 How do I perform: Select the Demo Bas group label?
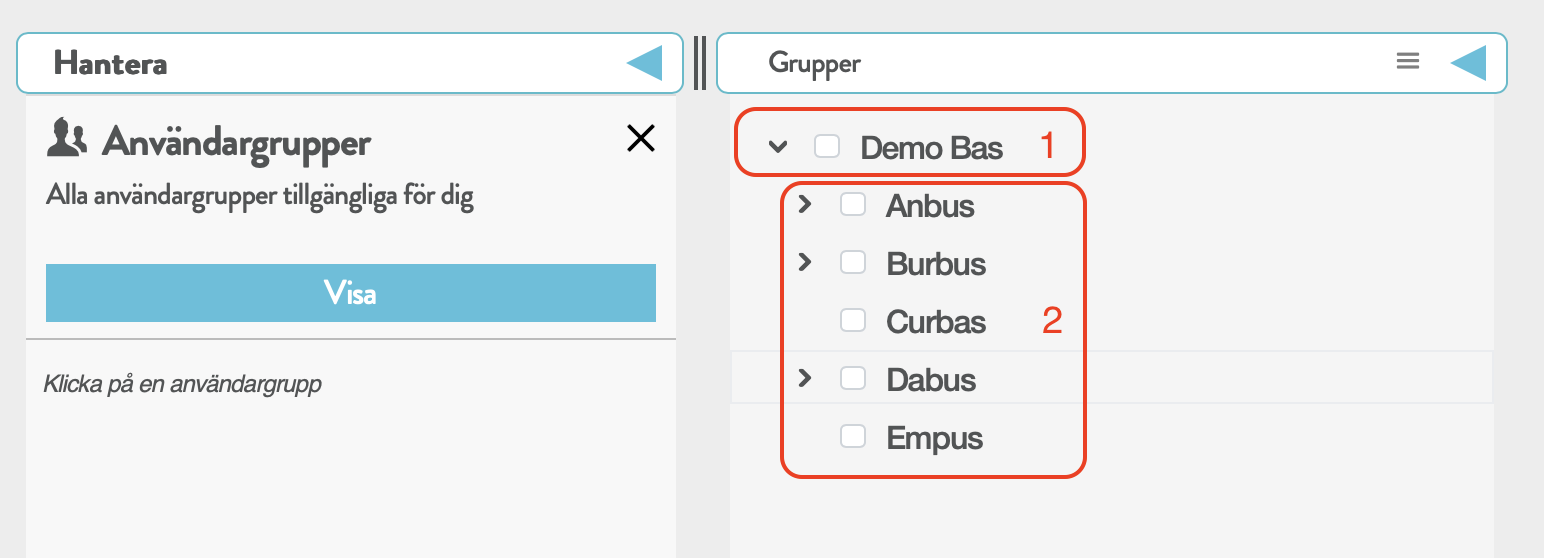[x=932, y=148]
